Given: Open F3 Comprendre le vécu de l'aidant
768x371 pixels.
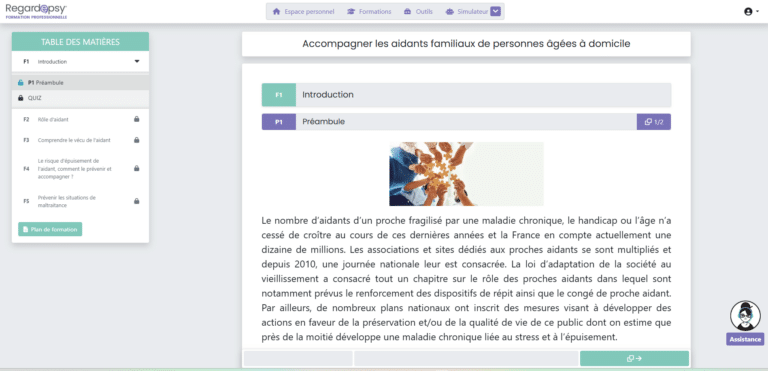Looking at the screenshot, I should [x=80, y=140].
